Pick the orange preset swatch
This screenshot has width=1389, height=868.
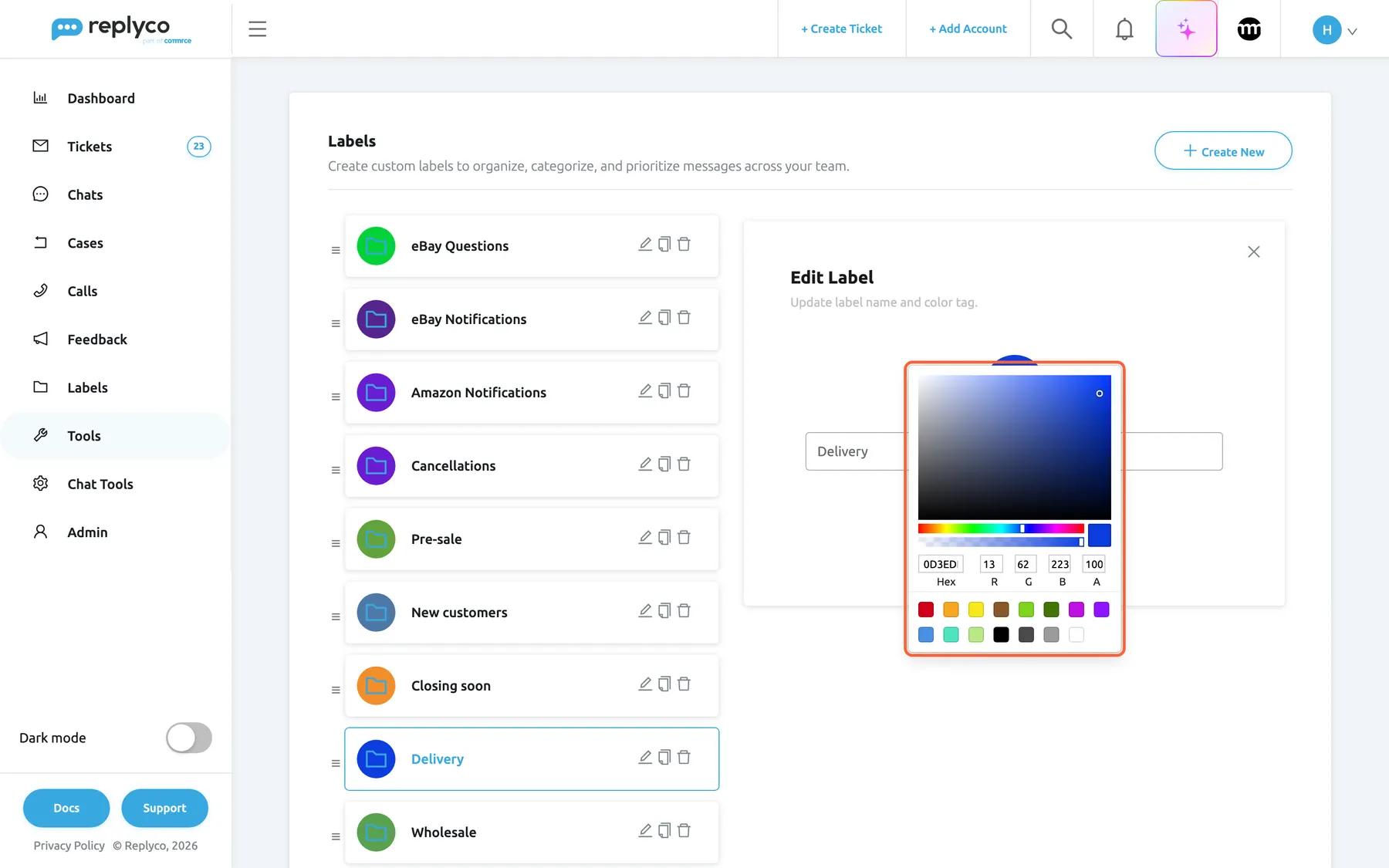click(951, 610)
